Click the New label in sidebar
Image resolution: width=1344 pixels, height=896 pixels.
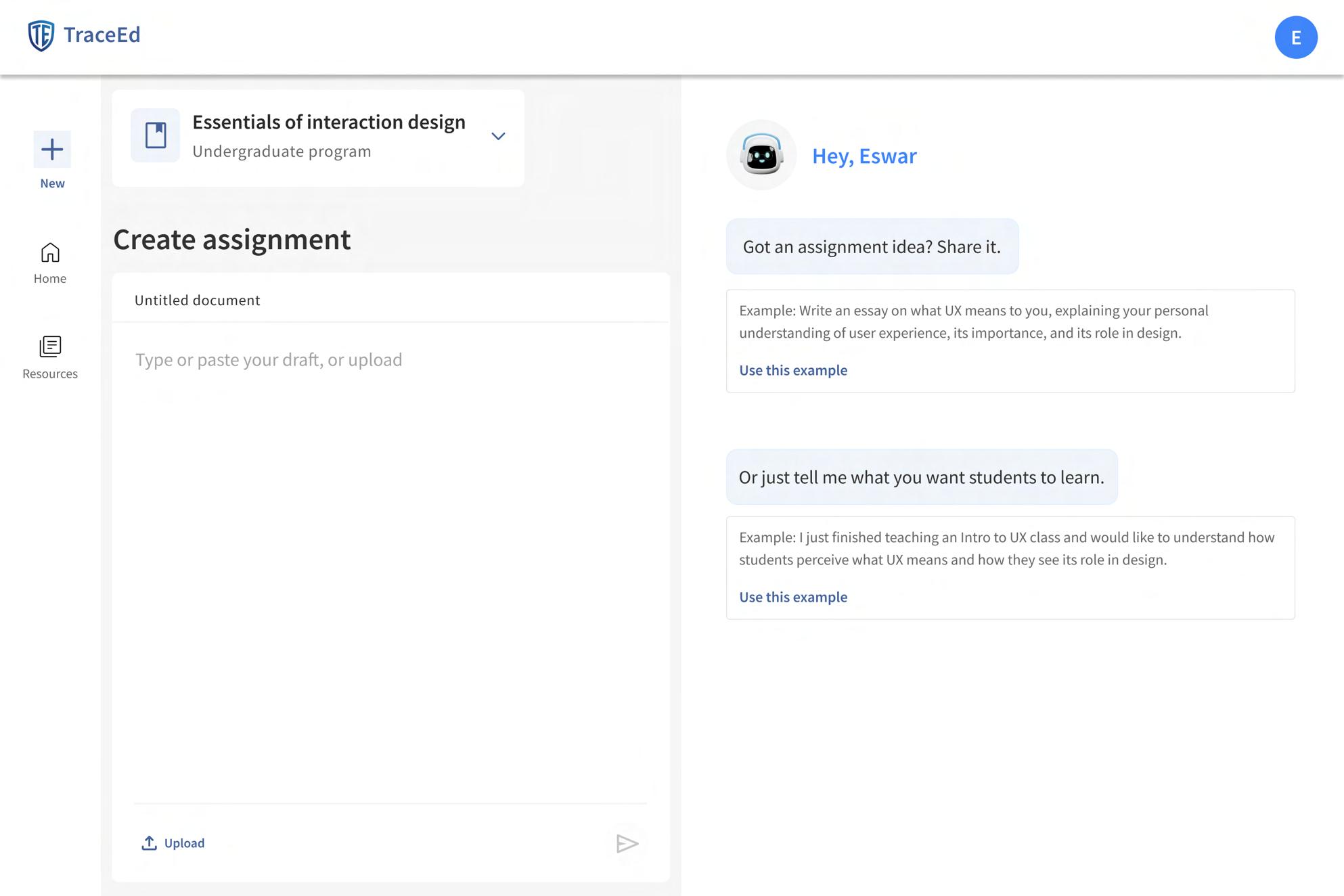coord(52,183)
